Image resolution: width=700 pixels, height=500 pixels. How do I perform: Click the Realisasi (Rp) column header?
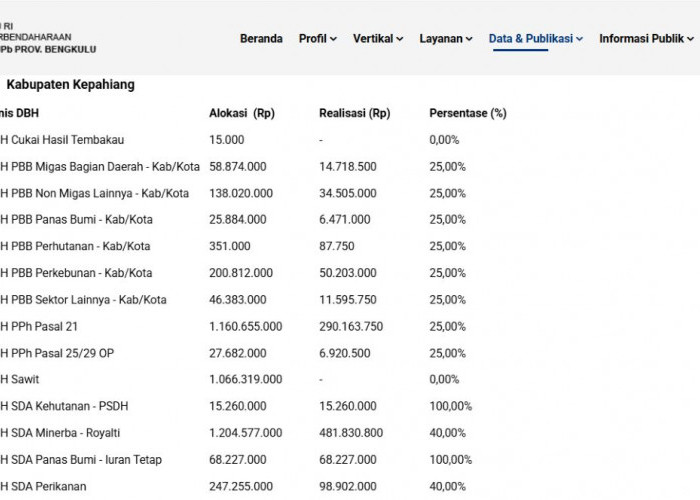click(x=354, y=113)
